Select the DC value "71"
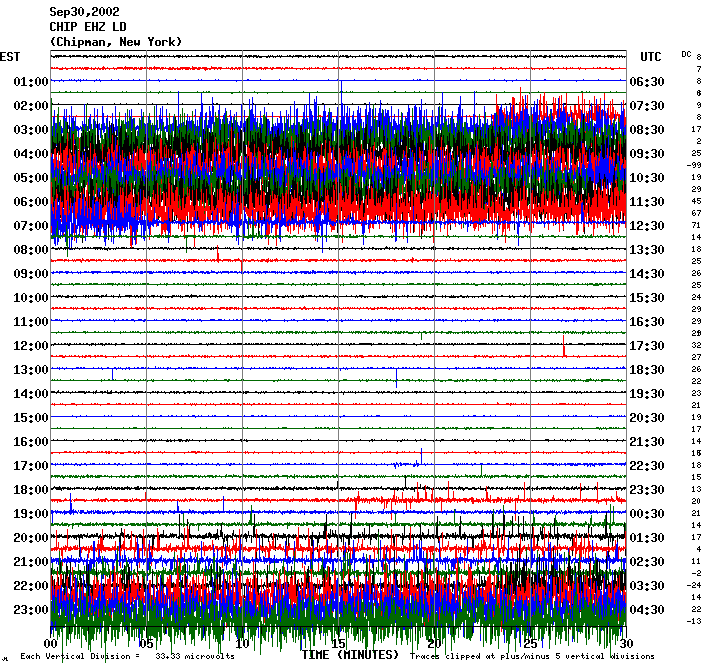The height and width of the screenshot is (670, 706). click(x=697, y=225)
